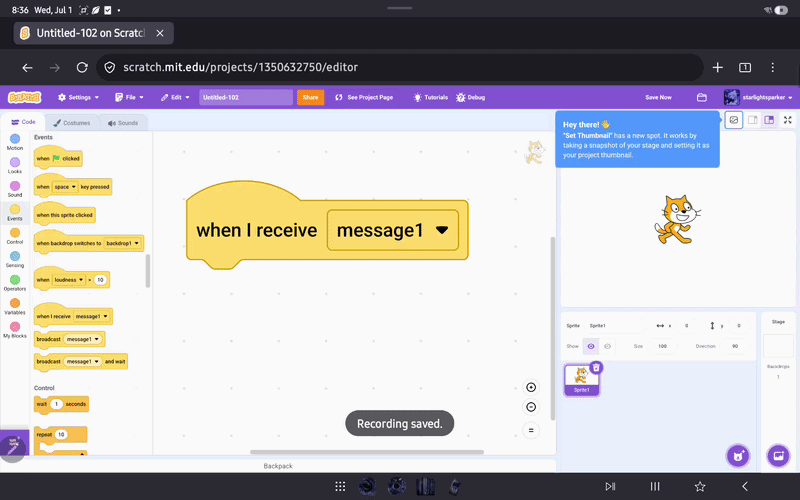Switch to small stage layout
Viewport: 800px width, 500px height.
pos(753,120)
